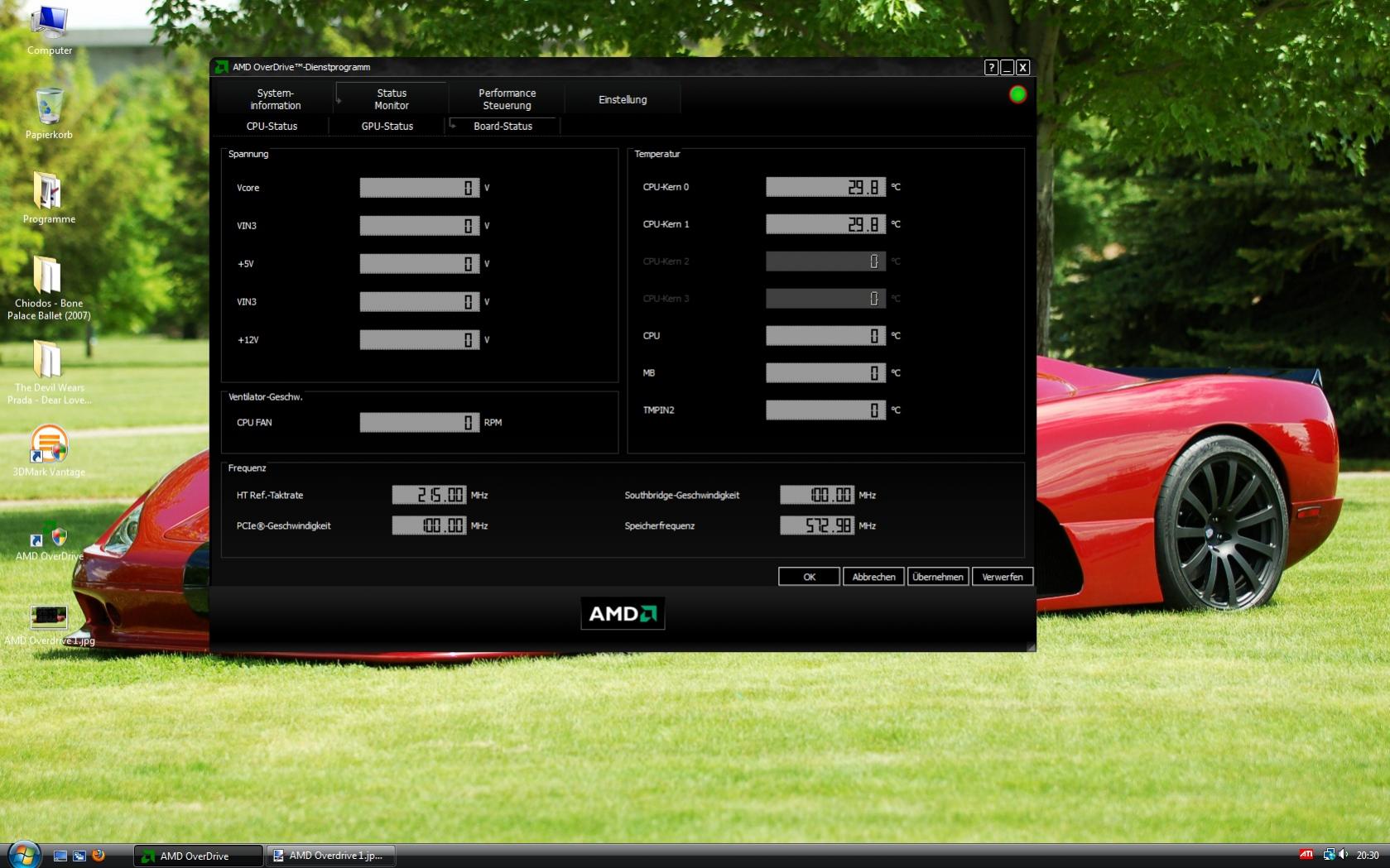Click the Show Desktop quick launch icon

tap(60, 856)
